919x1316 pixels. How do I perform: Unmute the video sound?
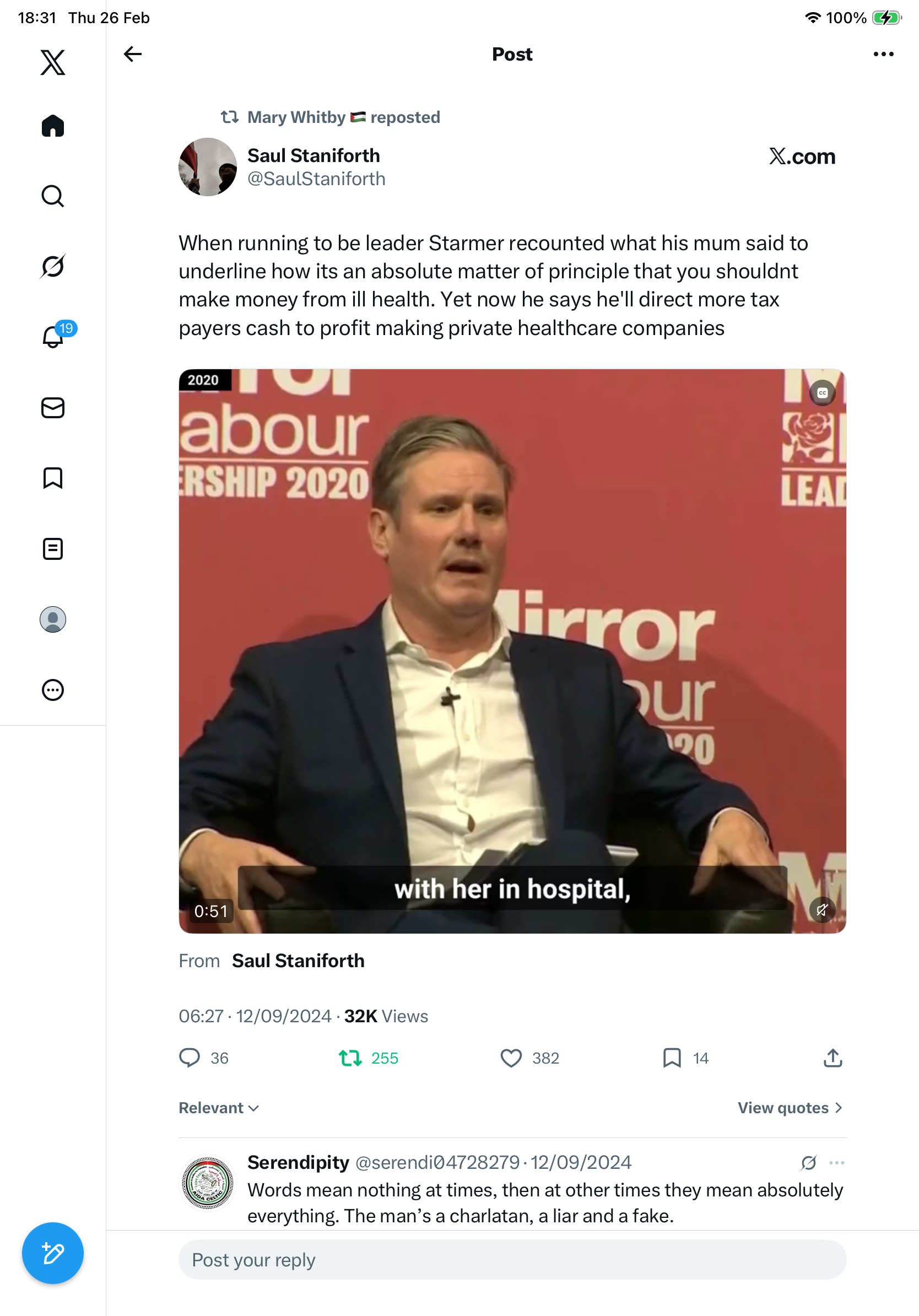821,910
